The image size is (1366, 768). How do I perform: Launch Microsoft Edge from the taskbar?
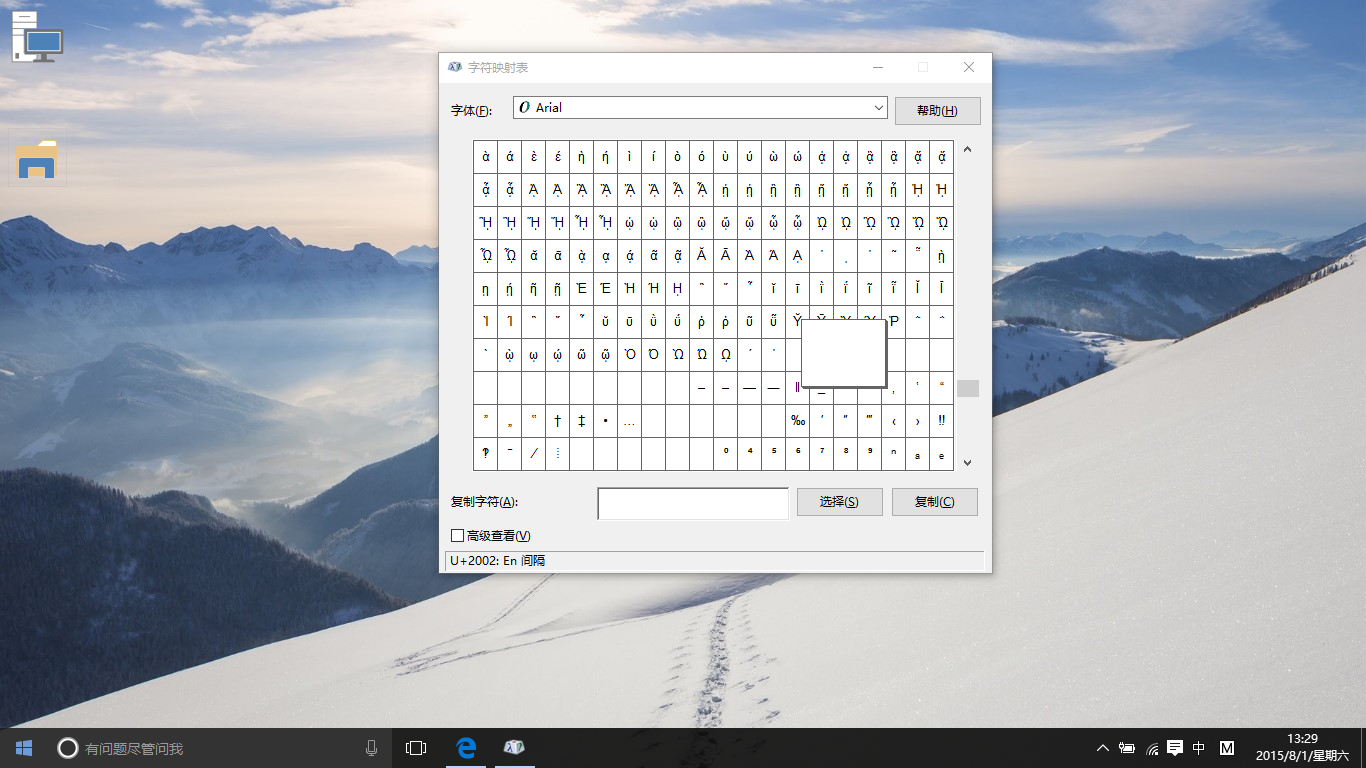465,748
